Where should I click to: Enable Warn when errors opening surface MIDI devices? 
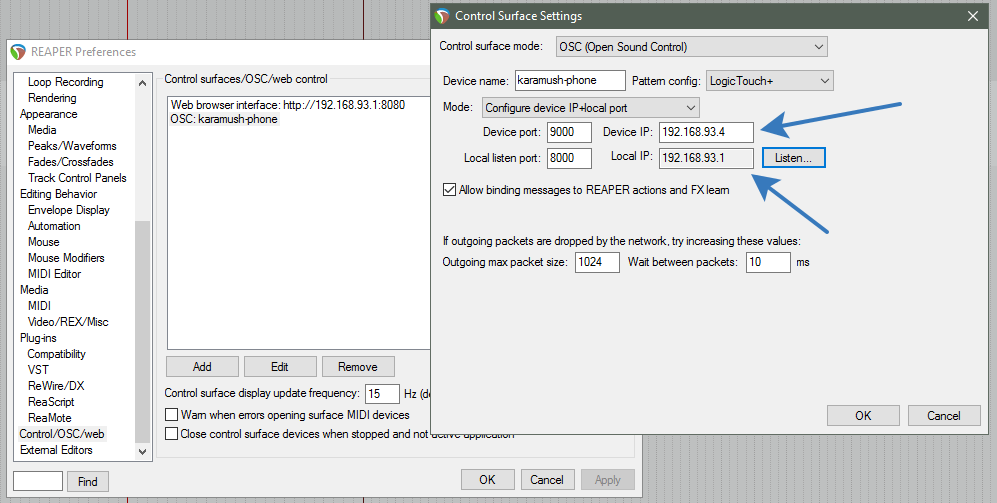tap(171, 415)
